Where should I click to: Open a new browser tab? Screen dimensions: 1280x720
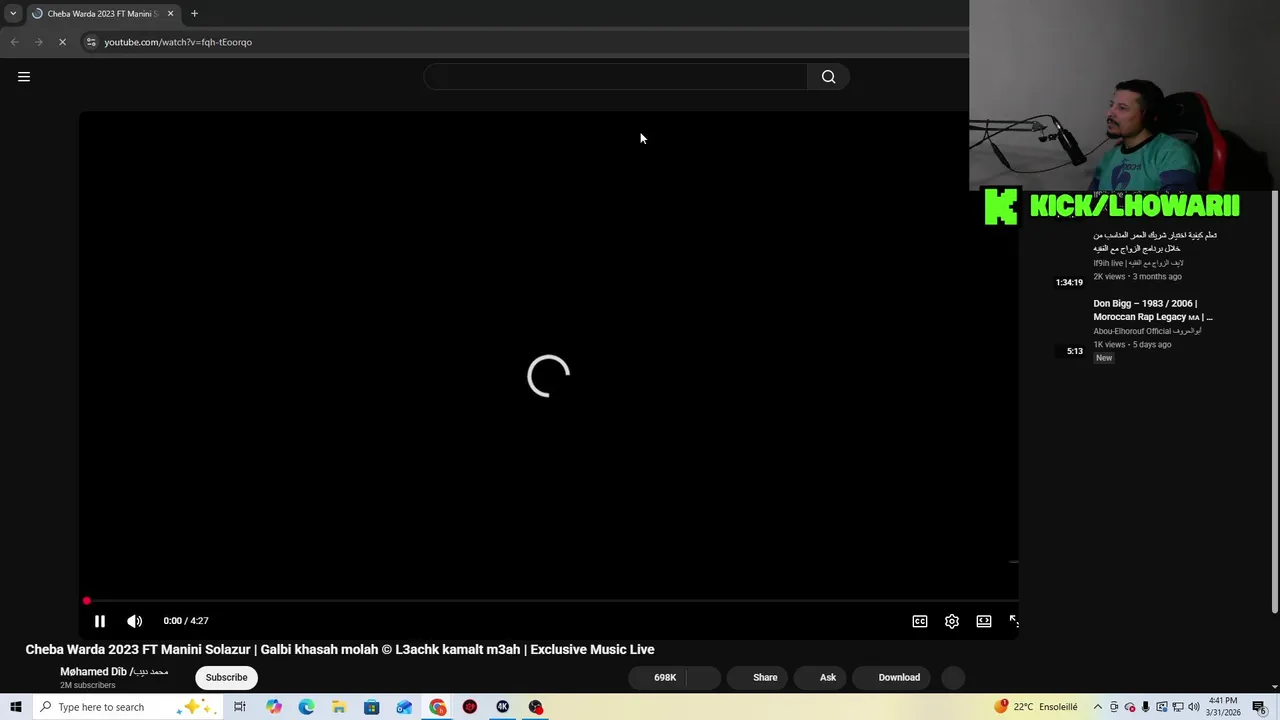(x=194, y=13)
